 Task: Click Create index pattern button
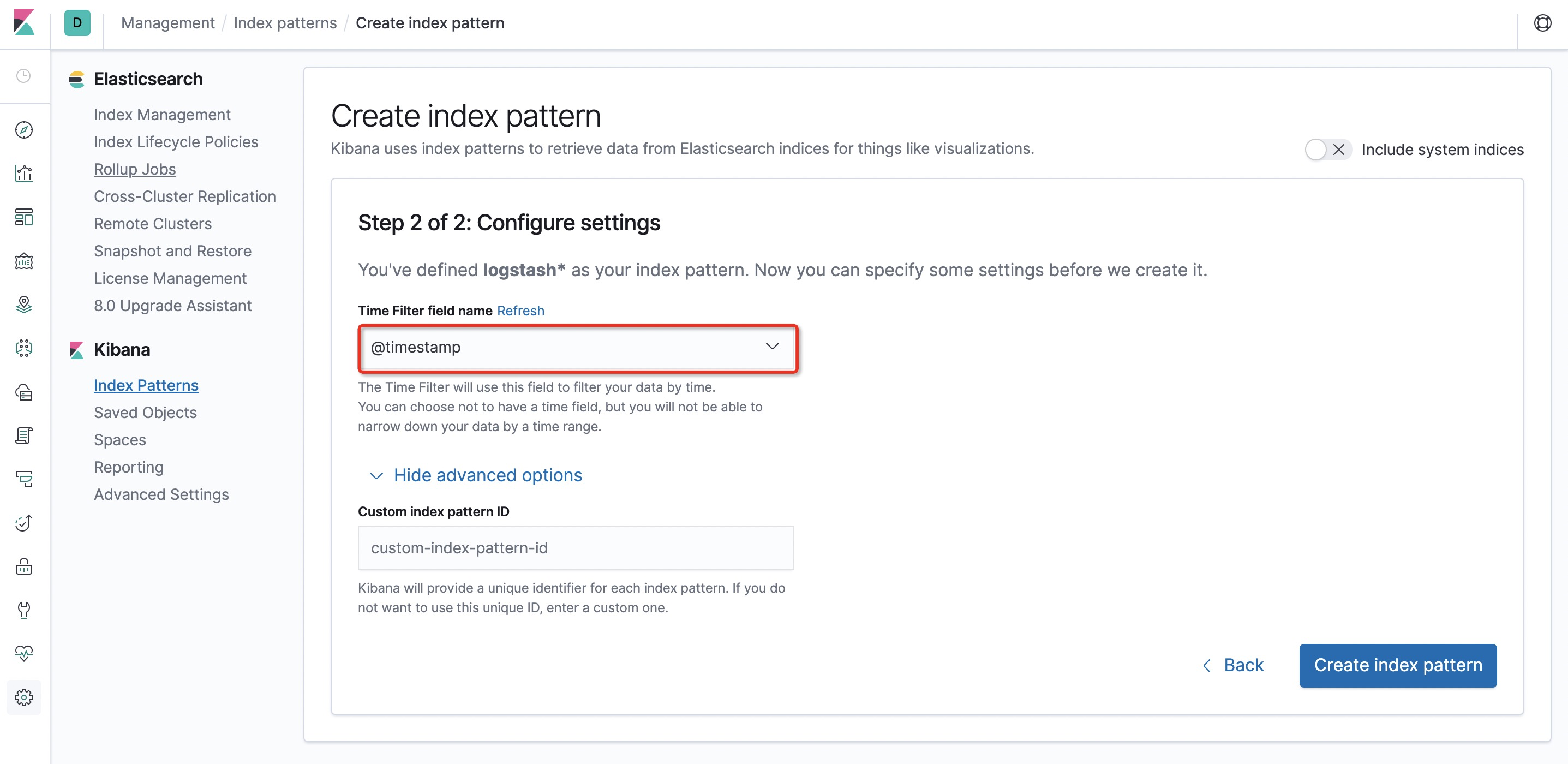coord(1398,665)
